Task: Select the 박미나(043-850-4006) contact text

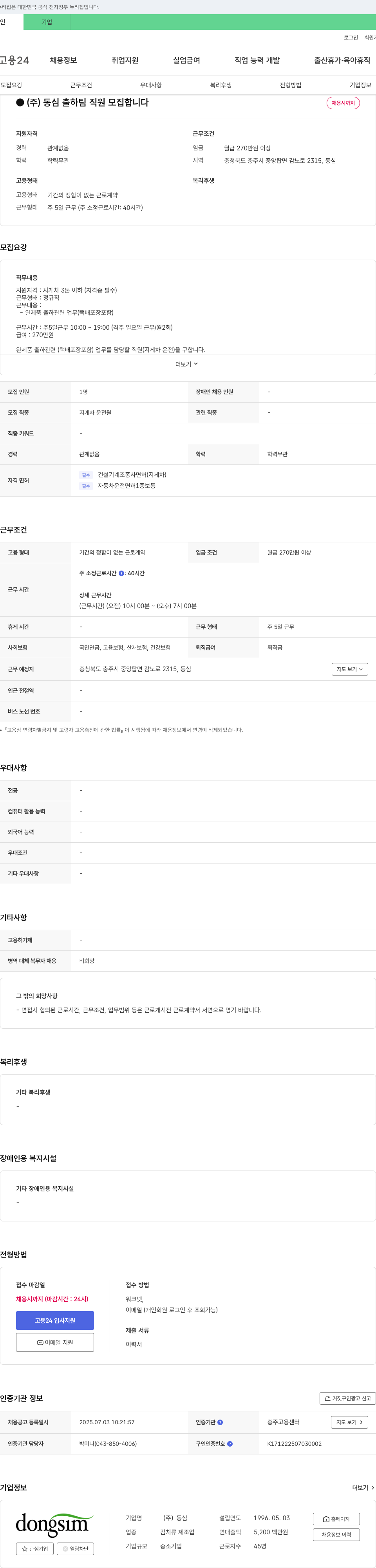Action: (108, 1444)
